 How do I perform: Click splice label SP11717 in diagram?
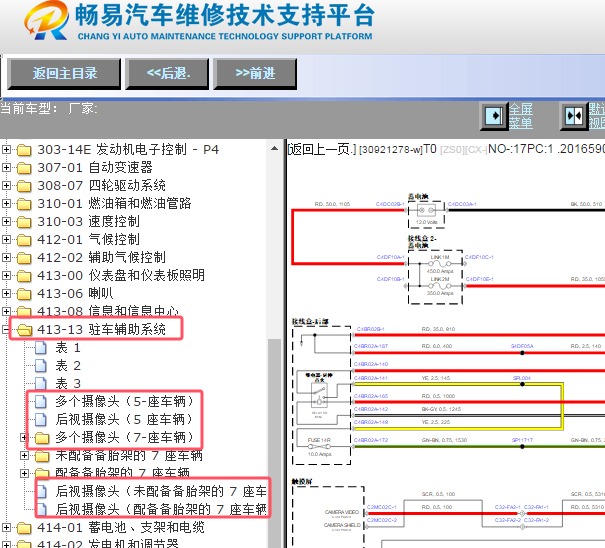[x=522, y=440]
